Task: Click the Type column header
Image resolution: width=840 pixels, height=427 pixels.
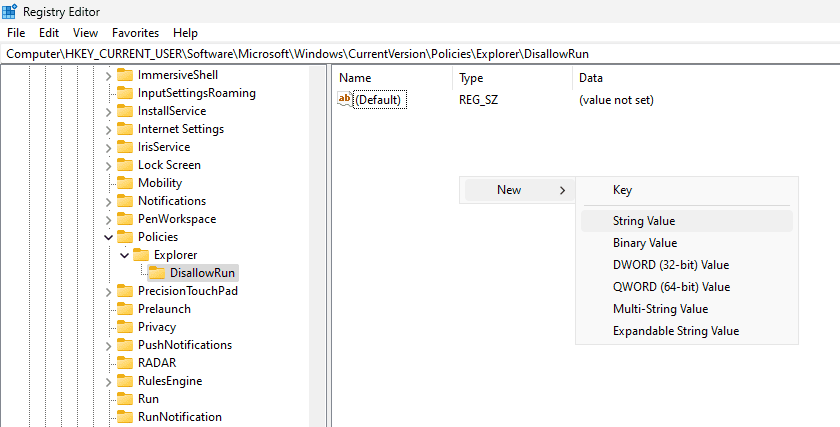Action: coord(471,78)
